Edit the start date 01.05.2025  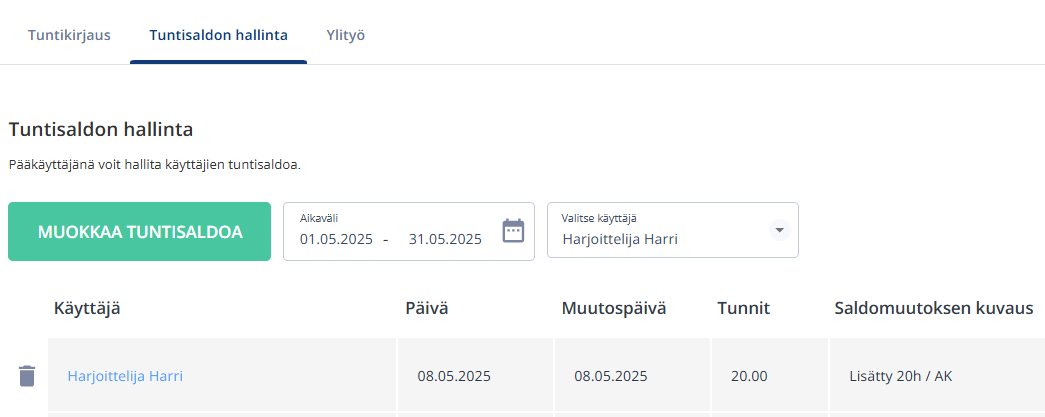[336, 239]
